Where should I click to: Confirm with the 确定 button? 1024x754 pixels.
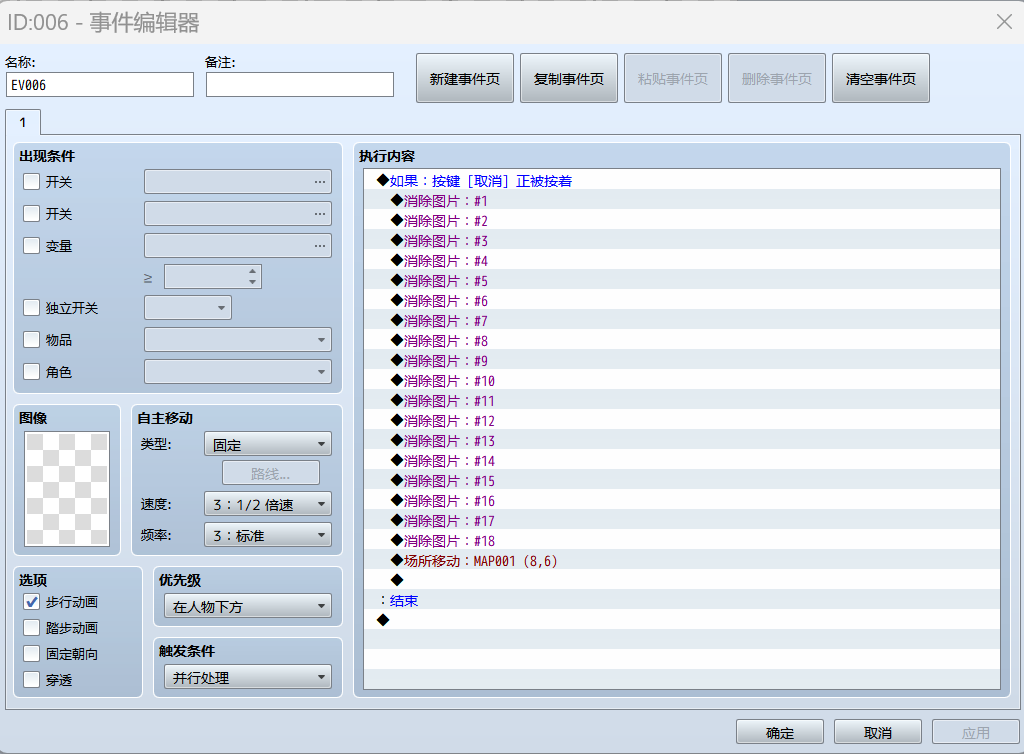point(780,732)
